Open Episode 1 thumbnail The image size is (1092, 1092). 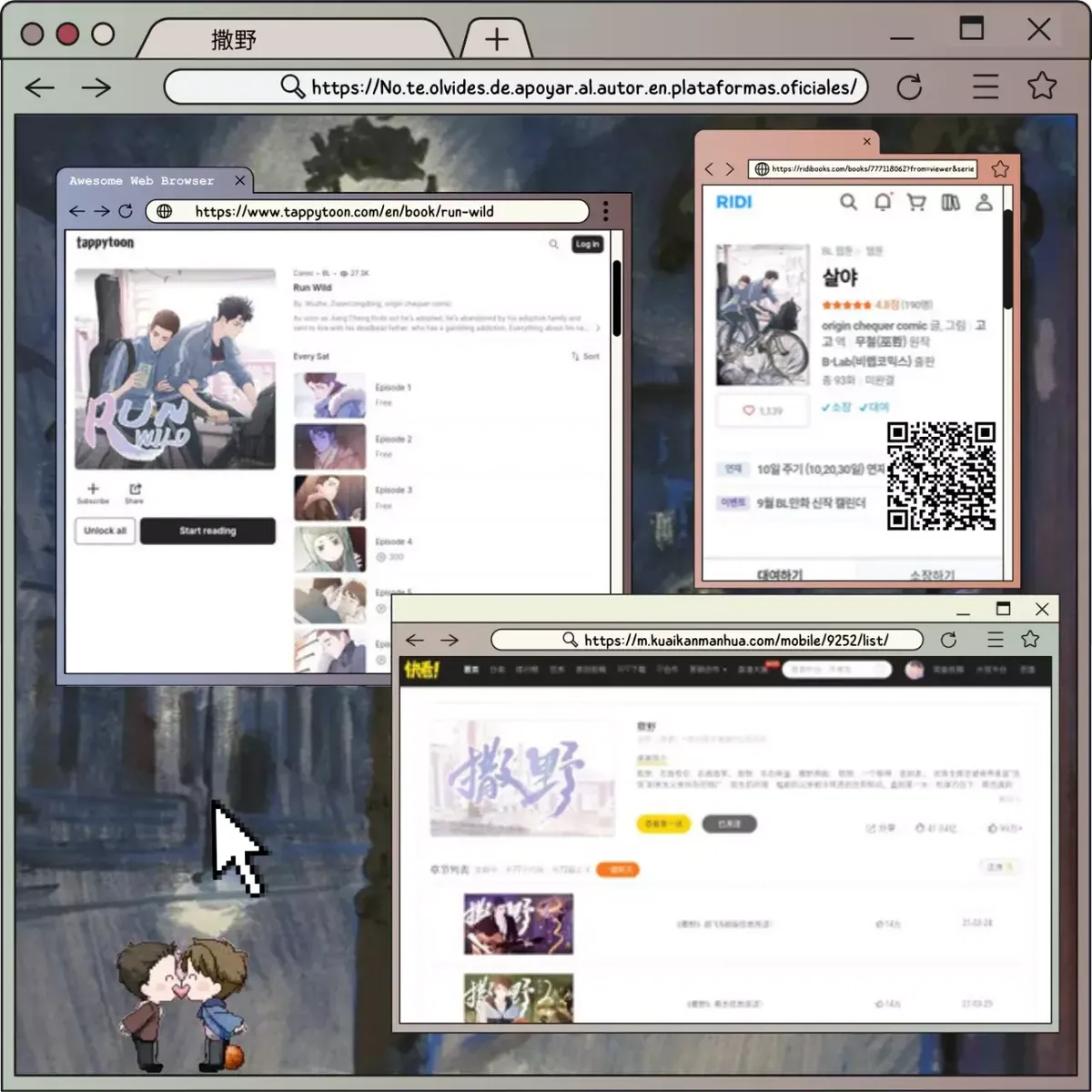[x=329, y=395]
